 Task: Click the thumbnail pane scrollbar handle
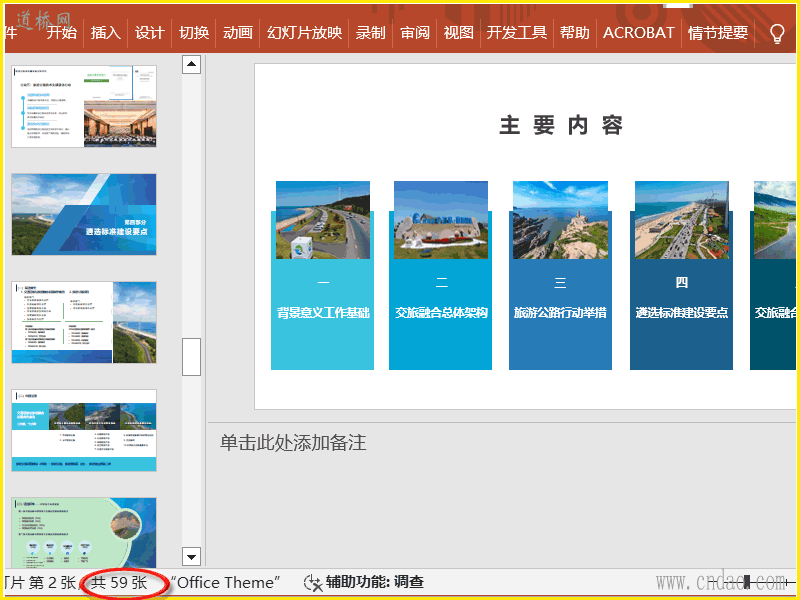click(191, 357)
